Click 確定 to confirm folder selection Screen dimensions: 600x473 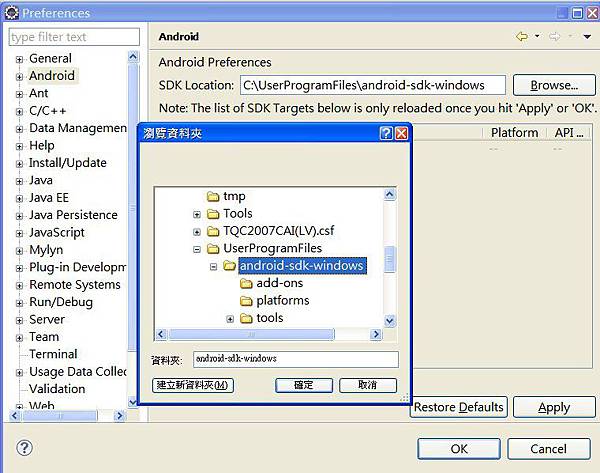pos(304,385)
